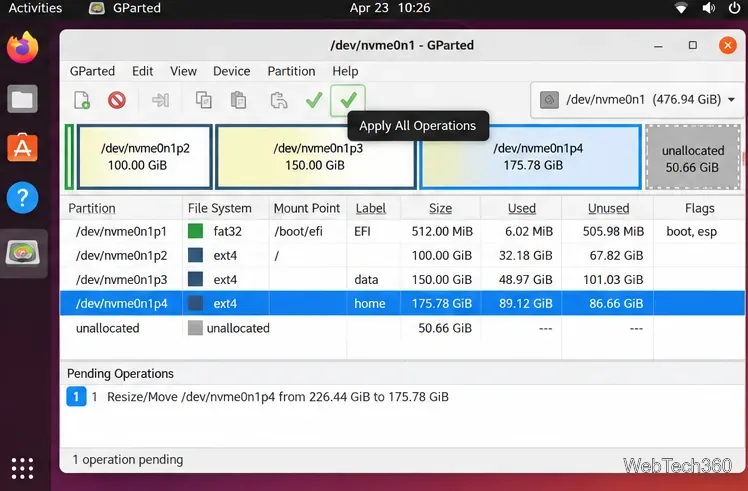Open Ubuntu Software from the dock
This screenshot has width=748, height=491.
[x=22, y=148]
